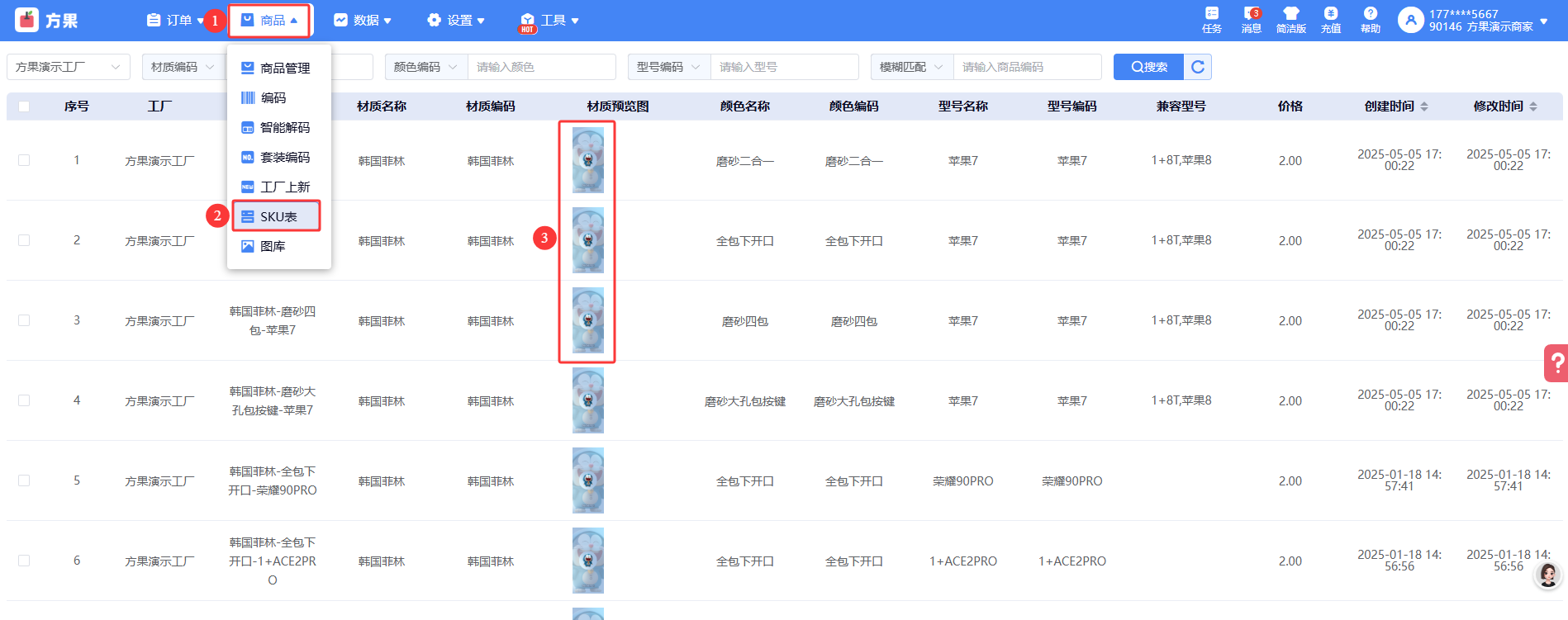Click the 智能解码 item icon
Image resolution: width=1568 pixels, height=620 pixels.
(x=248, y=127)
